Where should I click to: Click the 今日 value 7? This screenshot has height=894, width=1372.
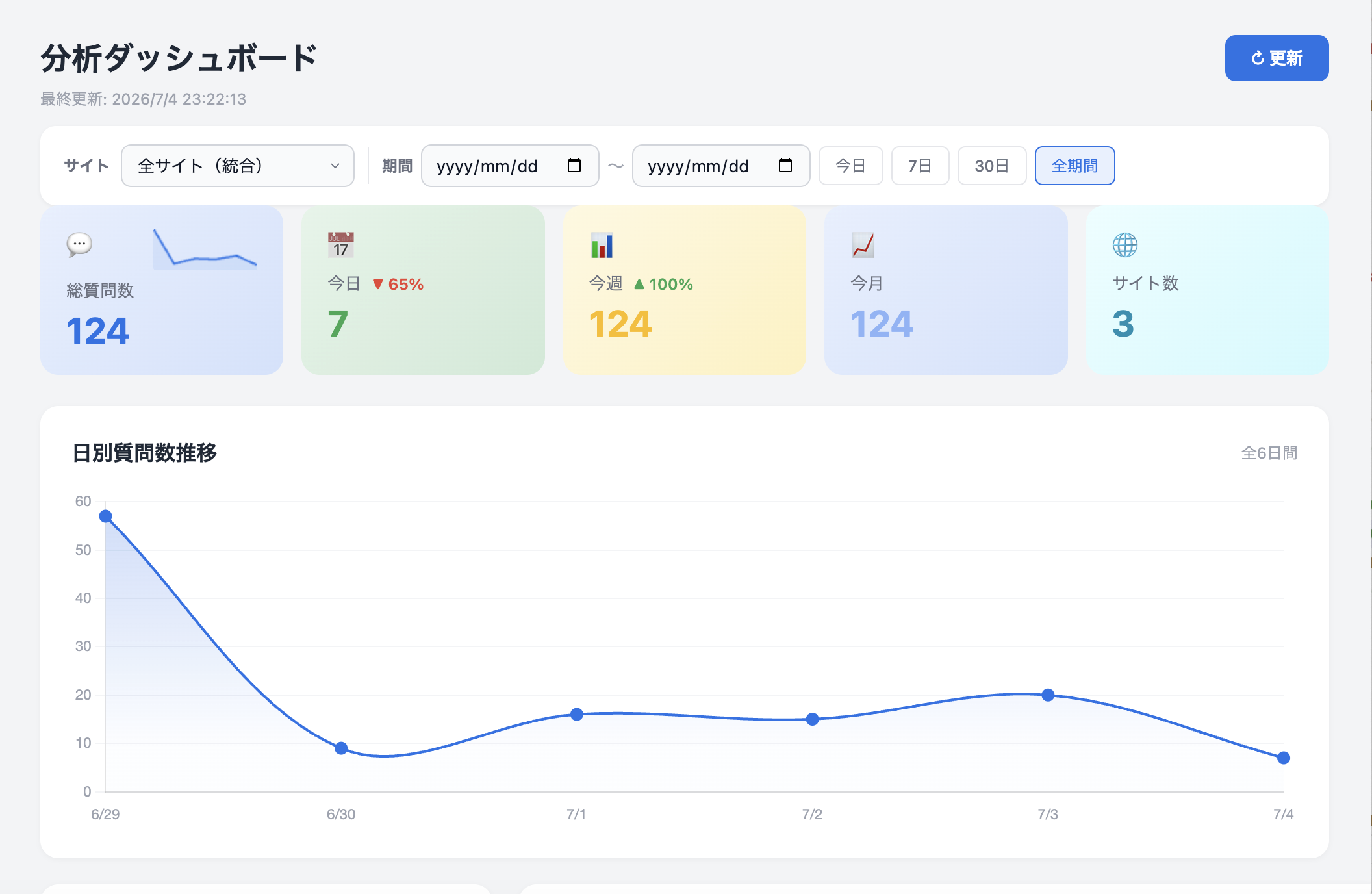click(338, 324)
